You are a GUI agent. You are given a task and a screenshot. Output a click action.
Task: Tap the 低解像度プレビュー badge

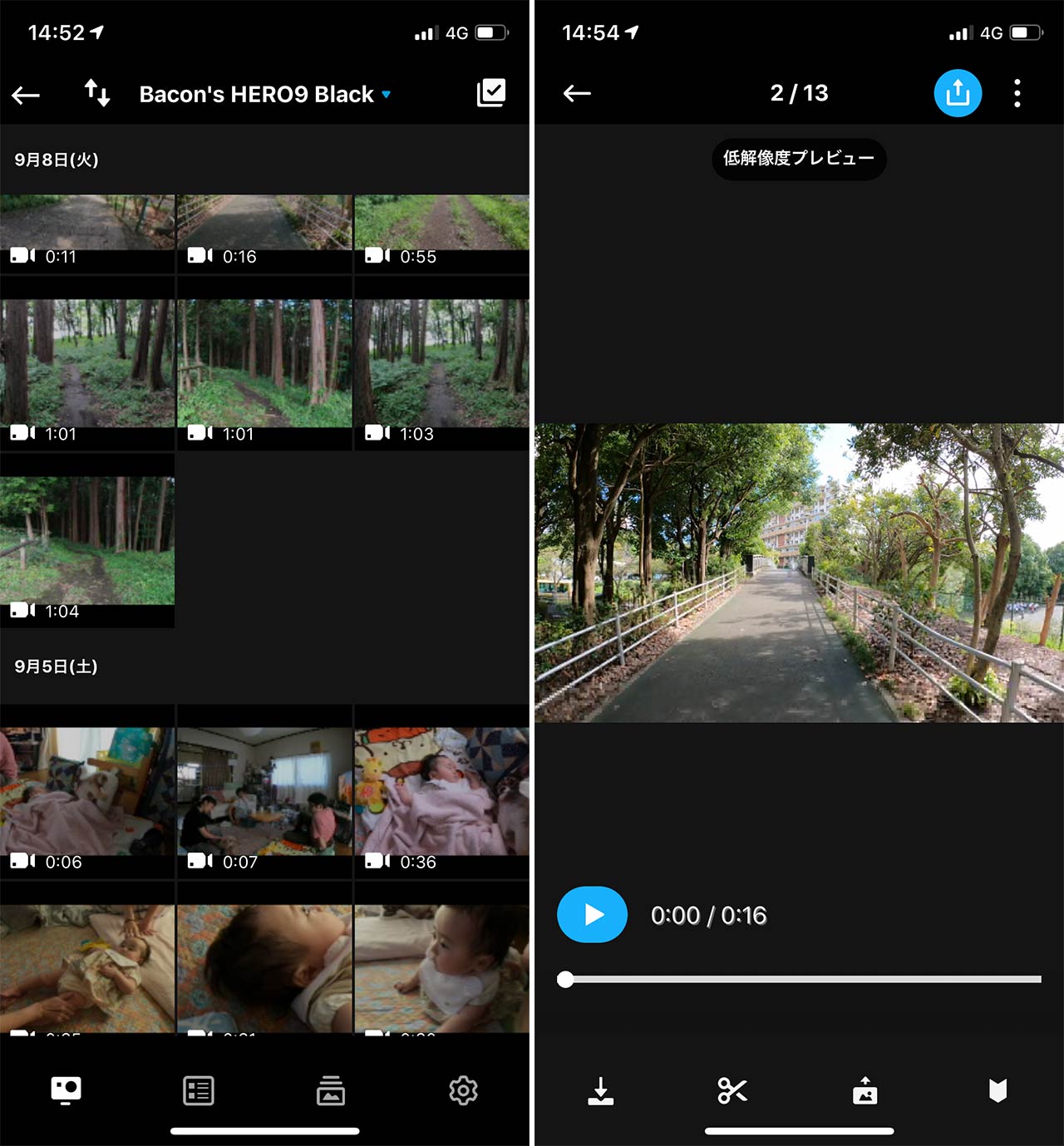tap(799, 159)
